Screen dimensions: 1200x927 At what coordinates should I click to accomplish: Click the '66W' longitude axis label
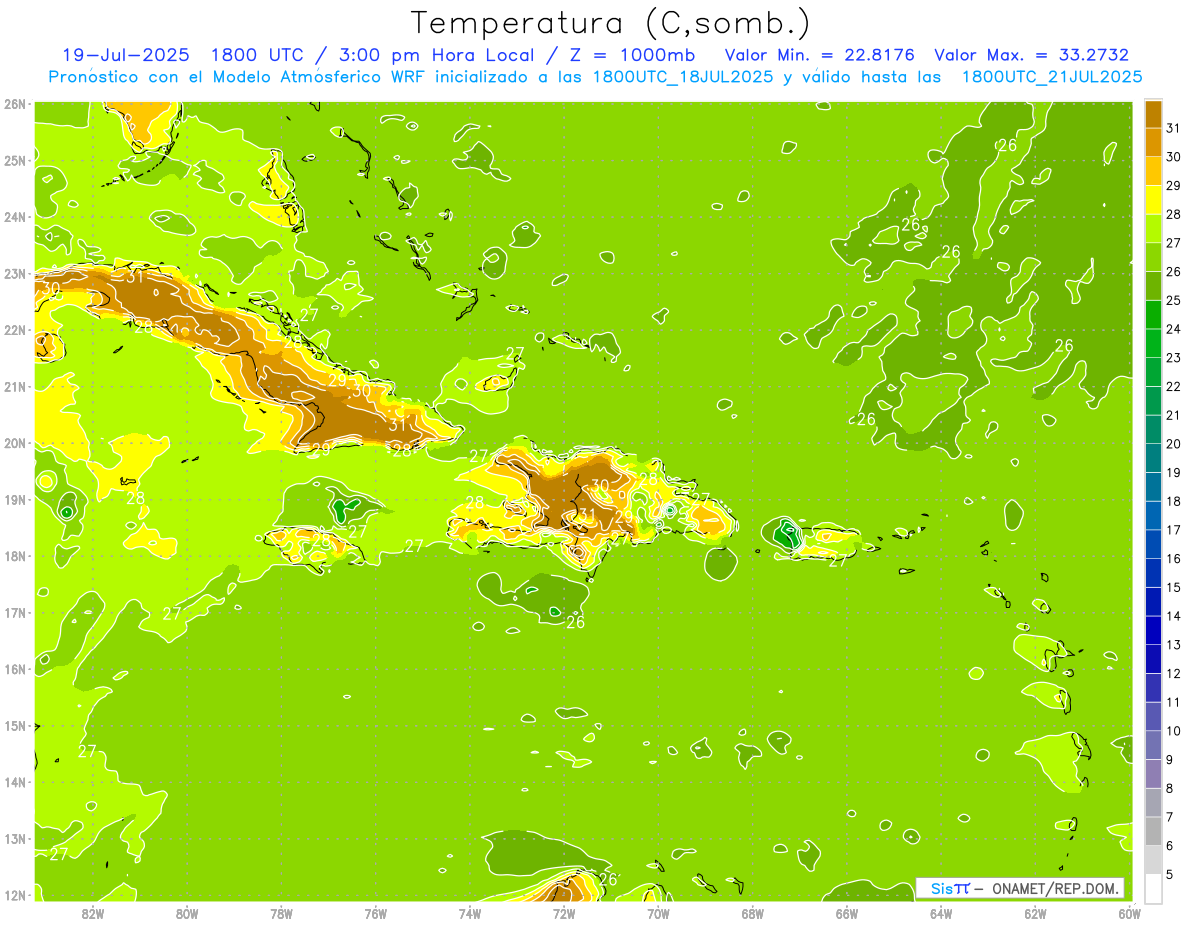pos(847,913)
